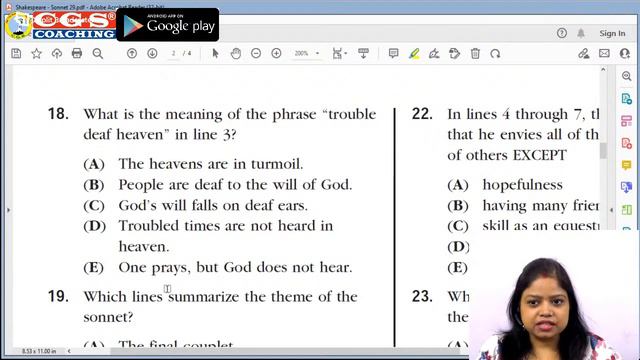This screenshot has height=360, width=640.
Task: Click question number 18
Action: (x=58, y=114)
